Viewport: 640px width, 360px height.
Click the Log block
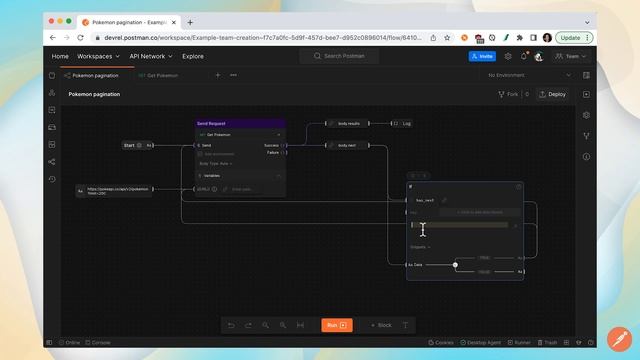[x=402, y=123]
